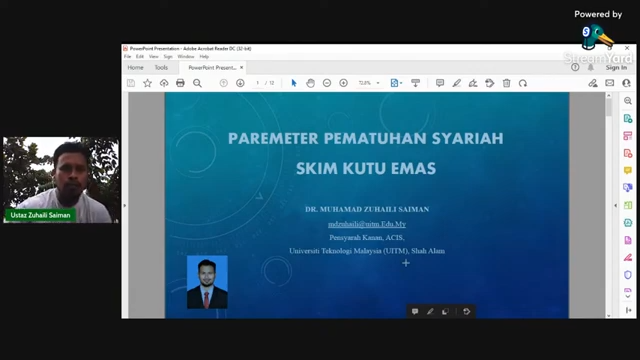
Task: Activate the arrow Selection tool
Action: (x=294, y=83)
